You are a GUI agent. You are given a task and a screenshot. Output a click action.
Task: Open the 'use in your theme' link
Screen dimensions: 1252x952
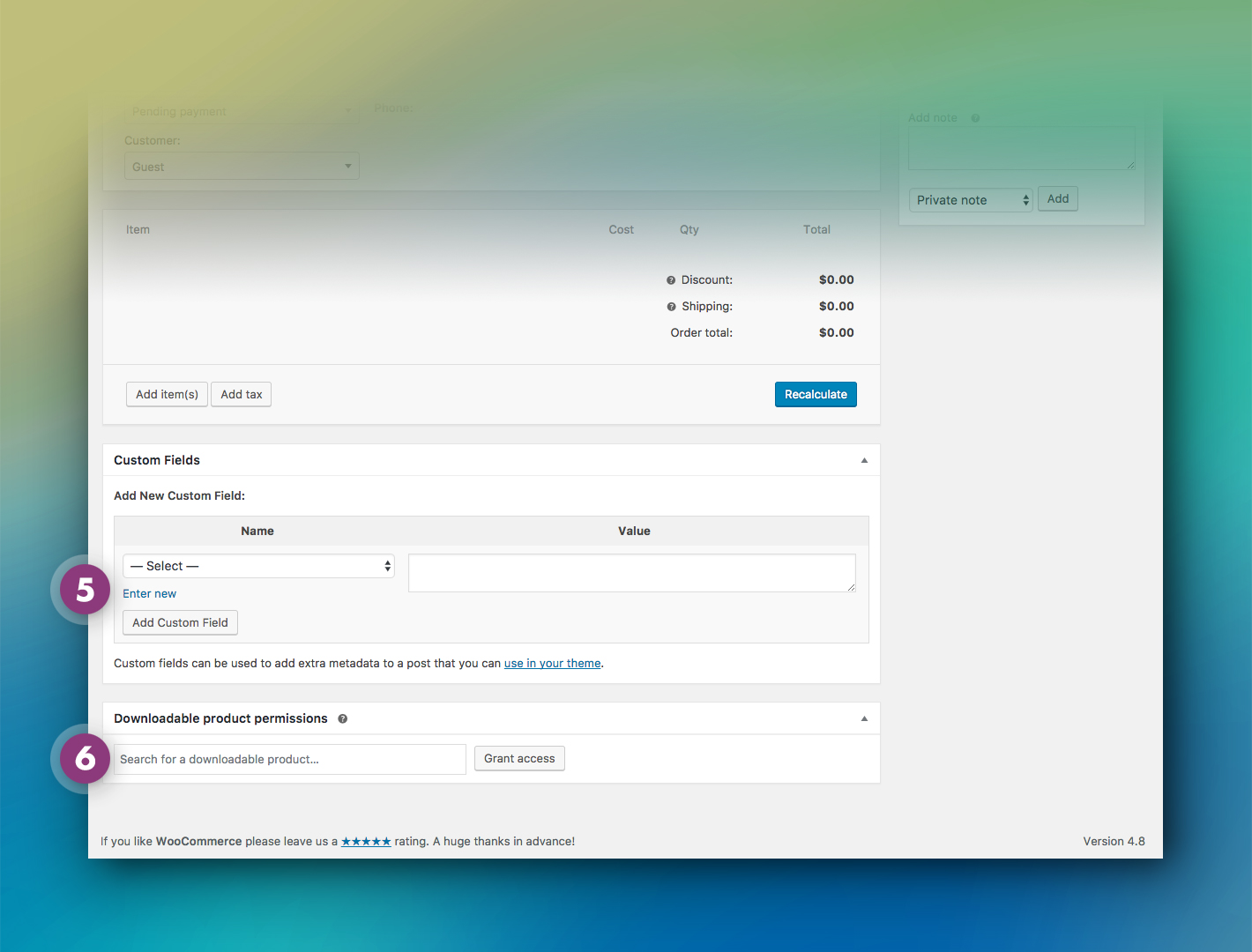552,664
